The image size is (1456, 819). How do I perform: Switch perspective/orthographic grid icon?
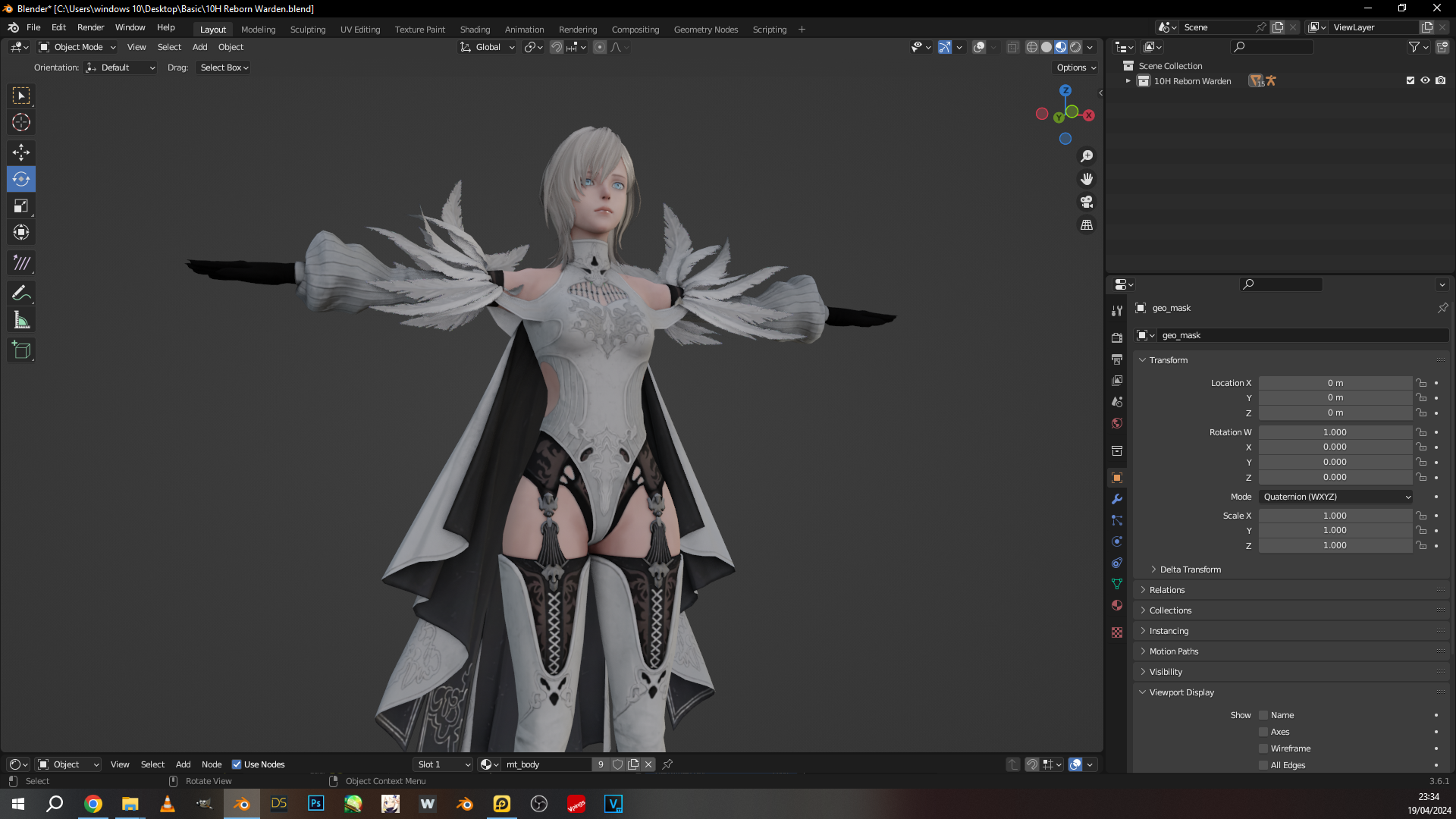click(x=1087, y=224)
